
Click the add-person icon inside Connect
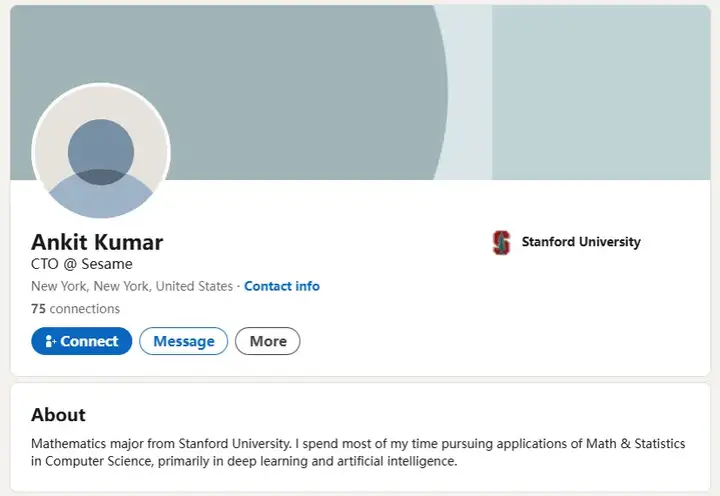click(51, 341)
